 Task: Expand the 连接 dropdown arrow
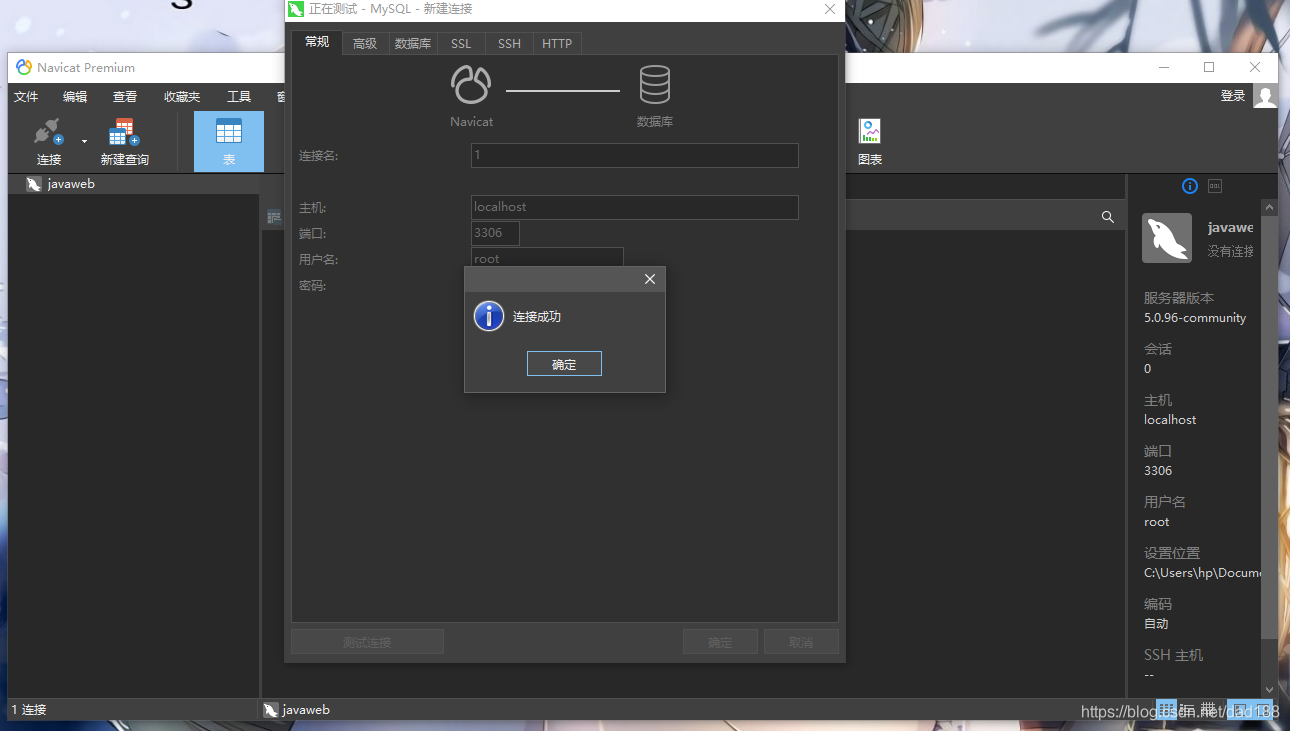[x=84, y=142]
